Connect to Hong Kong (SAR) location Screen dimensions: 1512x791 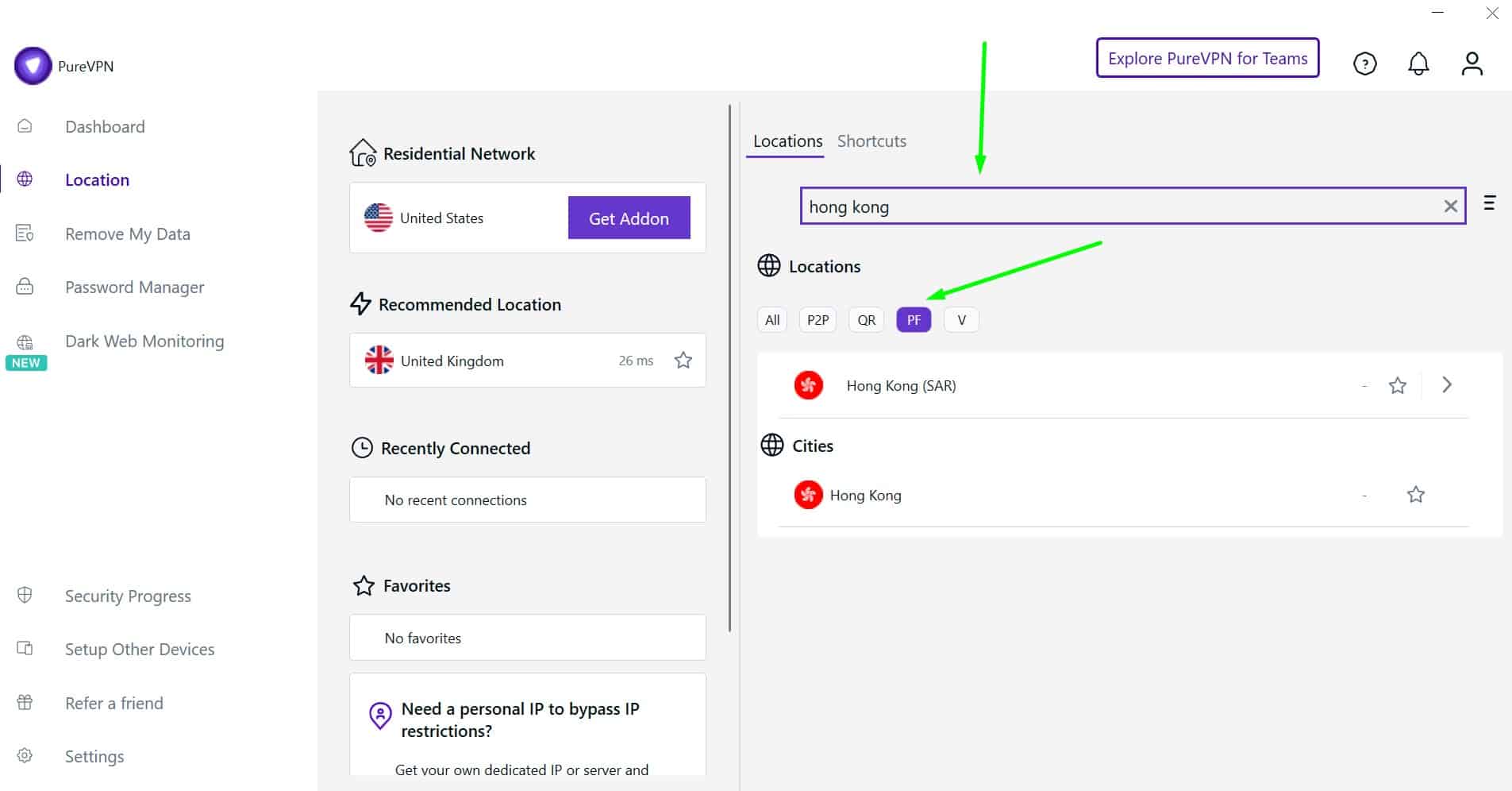[x=901, y=385]
